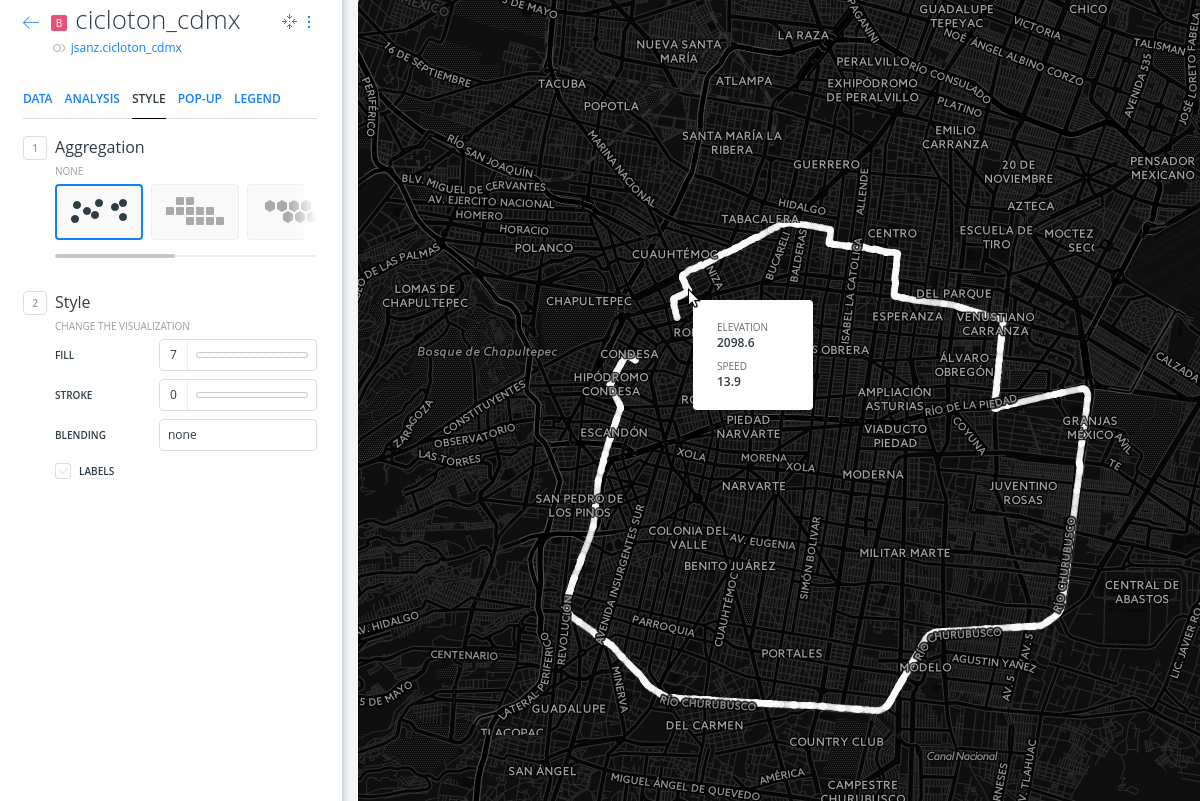Click the SAN ÁNGEL map label
This screenshot has width=1200, height=801.
(x=542, y=771)
